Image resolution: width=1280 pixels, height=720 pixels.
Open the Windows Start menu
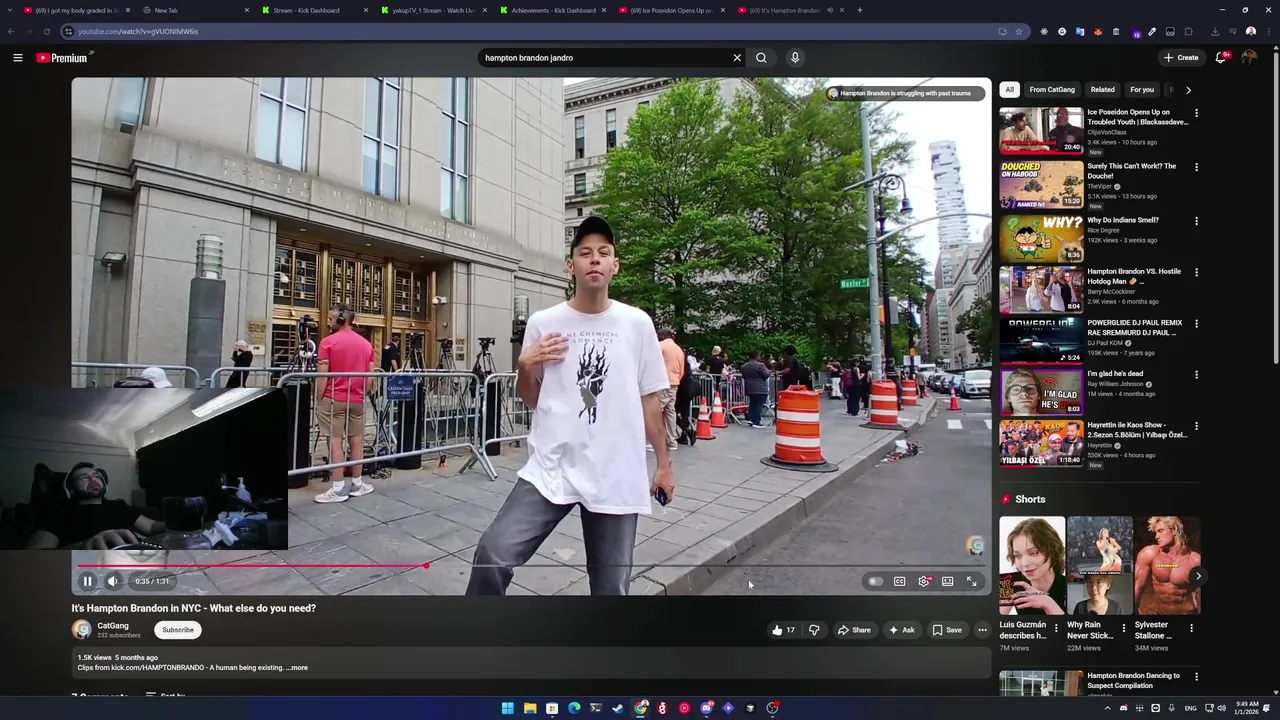point(508,708)
